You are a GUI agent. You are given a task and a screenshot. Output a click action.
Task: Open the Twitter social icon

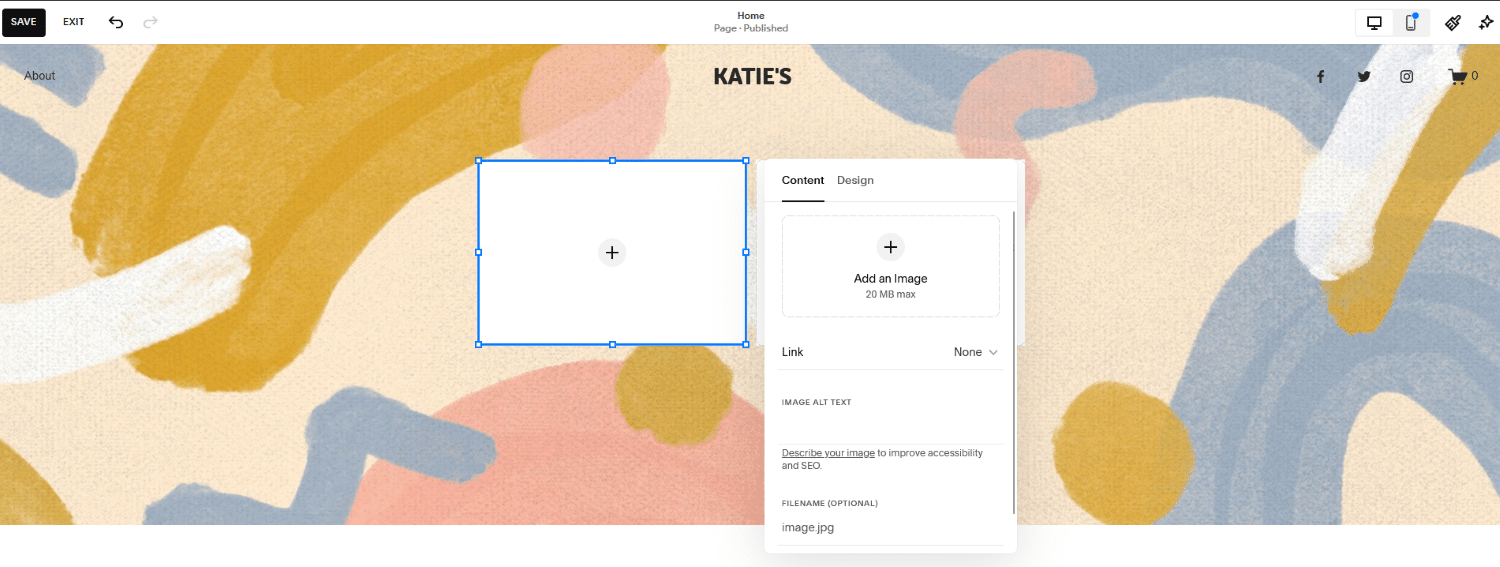pos(1363,76)
